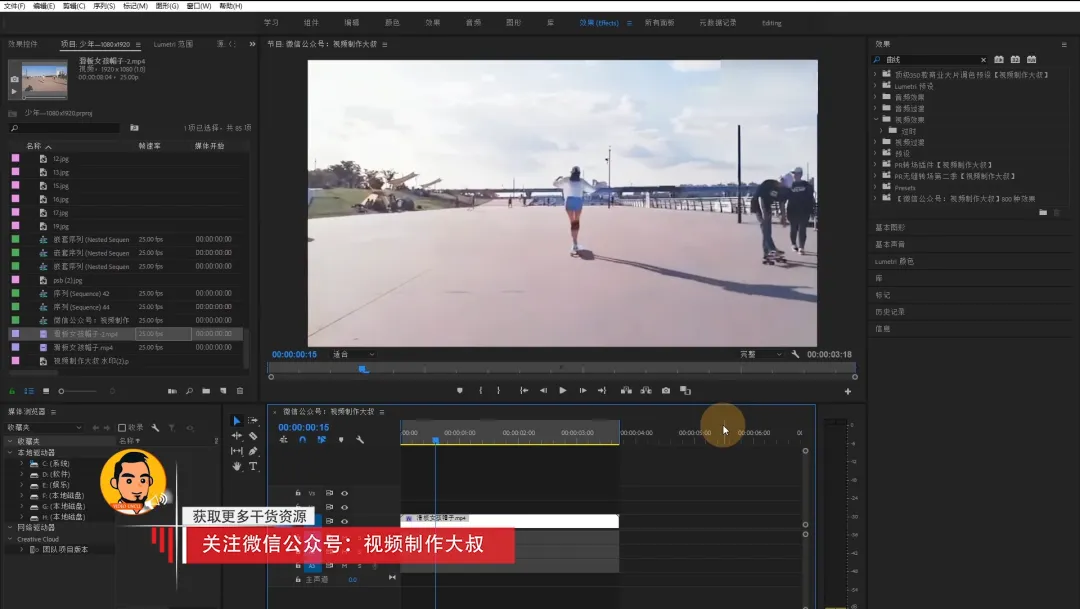This screenshot has width=1080, height=609.
Task: Select the Type tool
Action: coord(253,466)
